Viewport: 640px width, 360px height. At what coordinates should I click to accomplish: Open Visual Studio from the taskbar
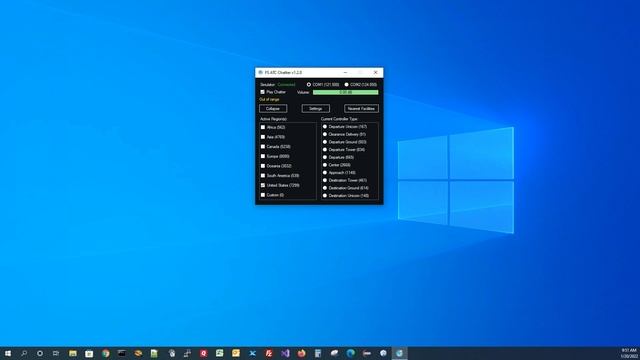(x=285, y=353)
